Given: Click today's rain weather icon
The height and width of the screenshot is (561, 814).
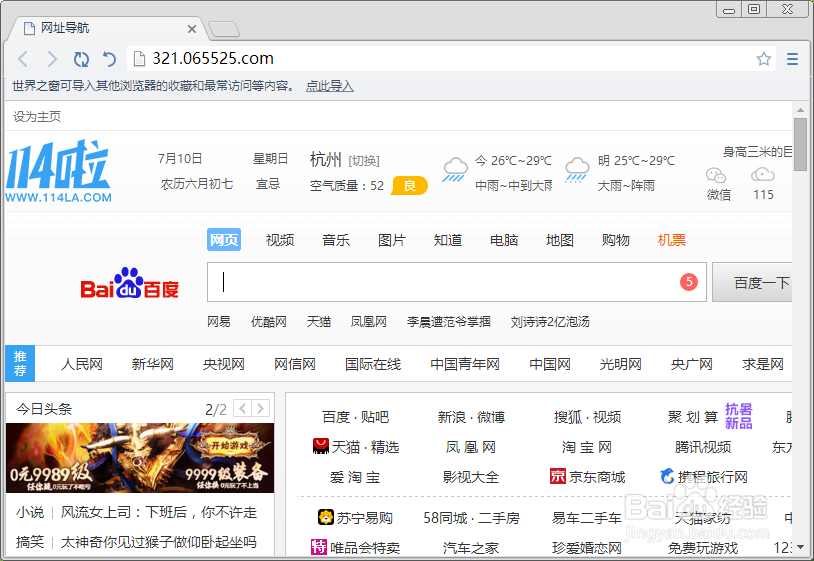Looking at the screenshot, I should click(x=455, y=170).
